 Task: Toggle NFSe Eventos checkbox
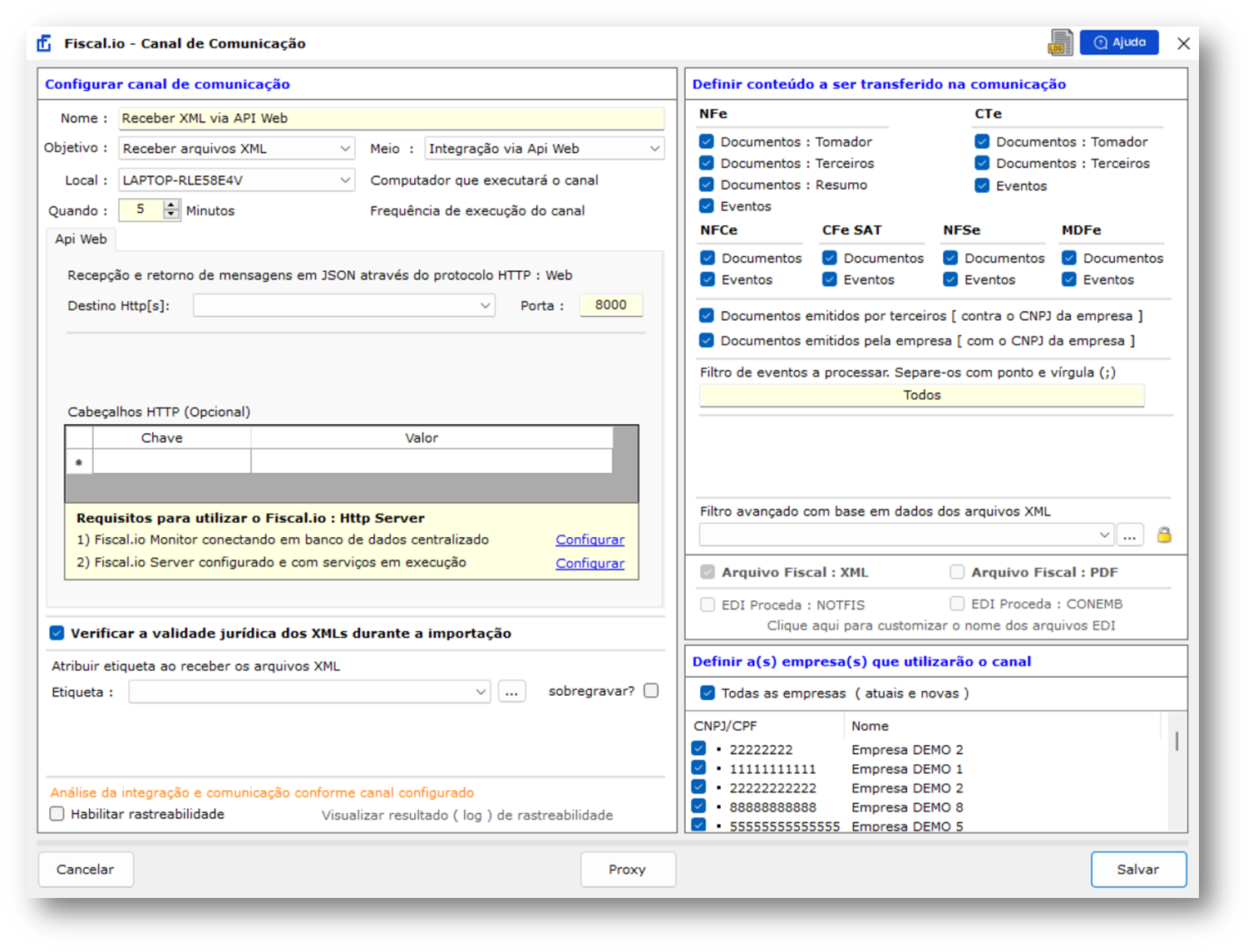[950, 279]
